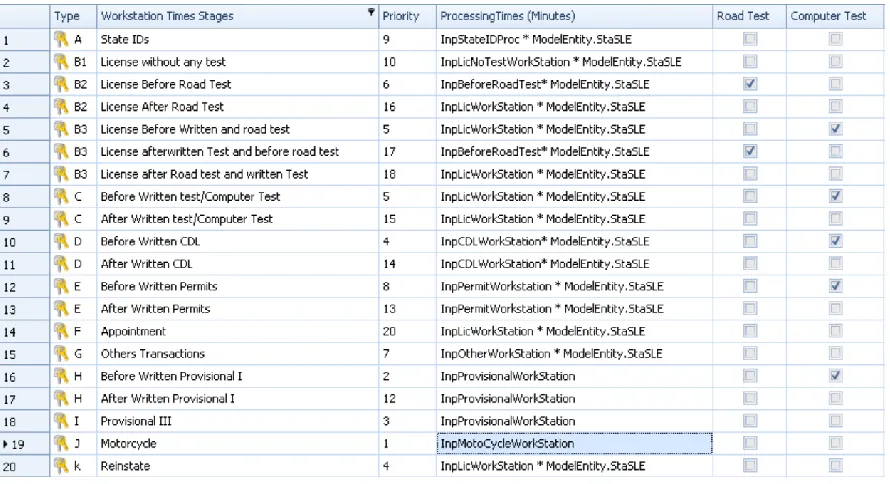Click key icon for License after Road test and written Test
Viewport: 890px width, 484px height.
pyautogui.click(x=61, y=174)
